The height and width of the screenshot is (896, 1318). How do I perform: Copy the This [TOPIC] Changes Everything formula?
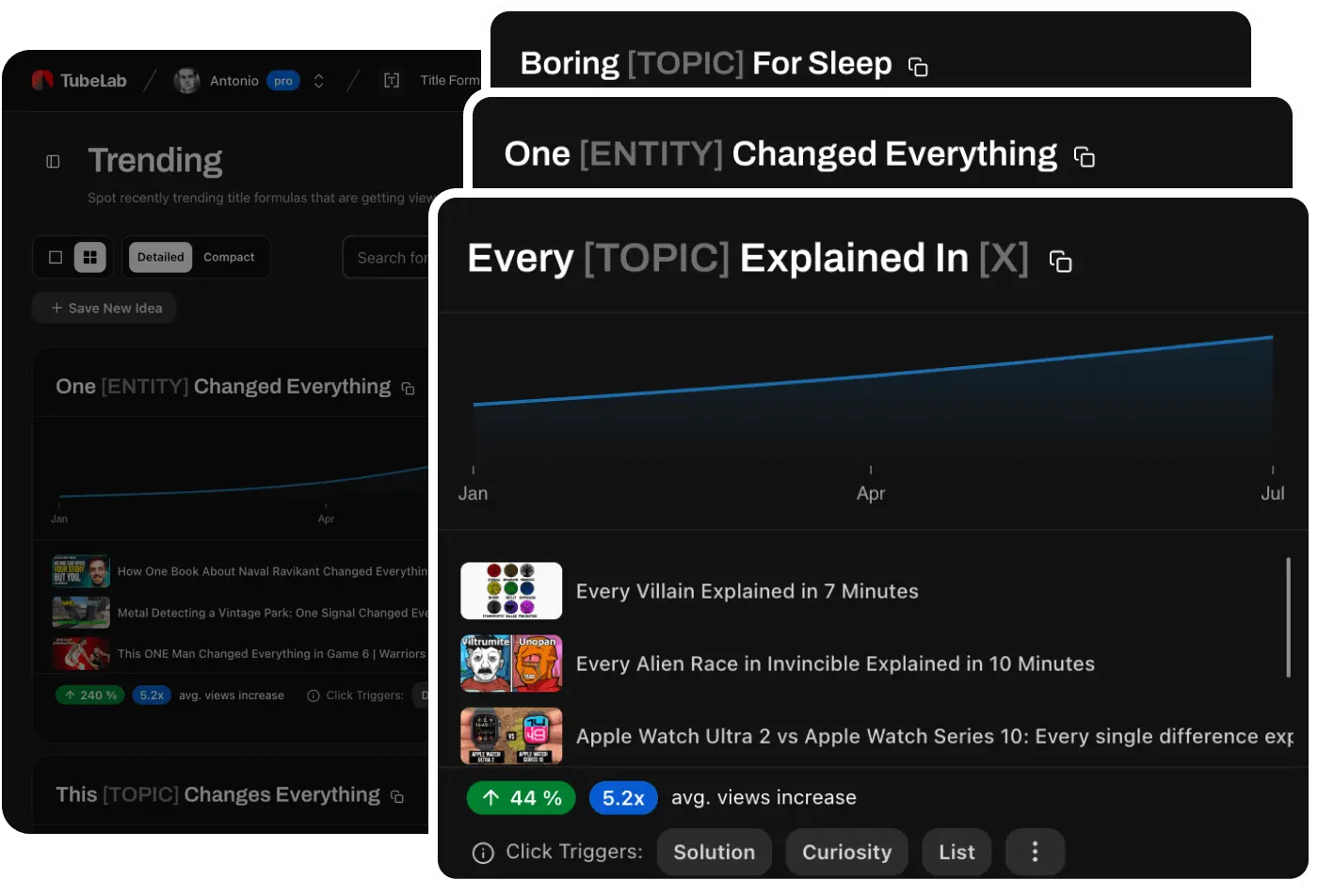pos(396,795)
